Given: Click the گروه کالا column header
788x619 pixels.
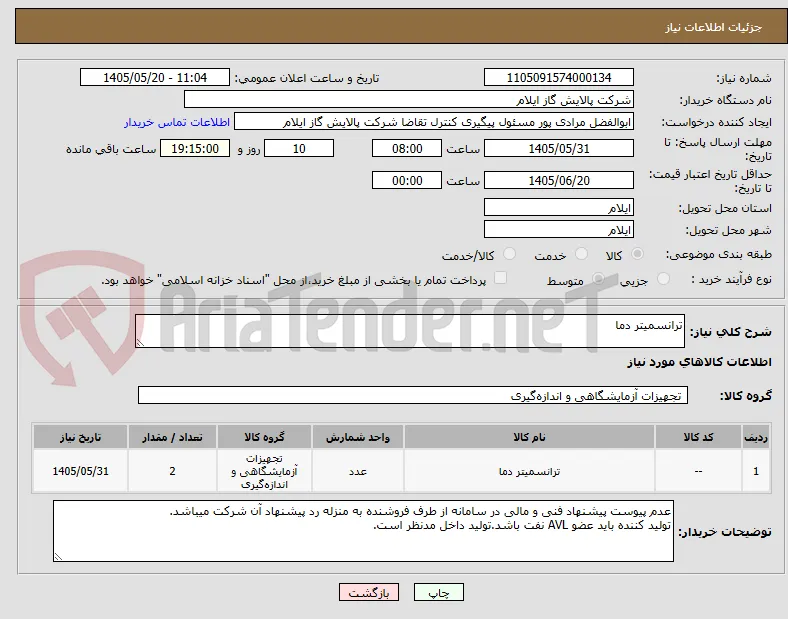Looking at the screenshot, I should 264,437.
